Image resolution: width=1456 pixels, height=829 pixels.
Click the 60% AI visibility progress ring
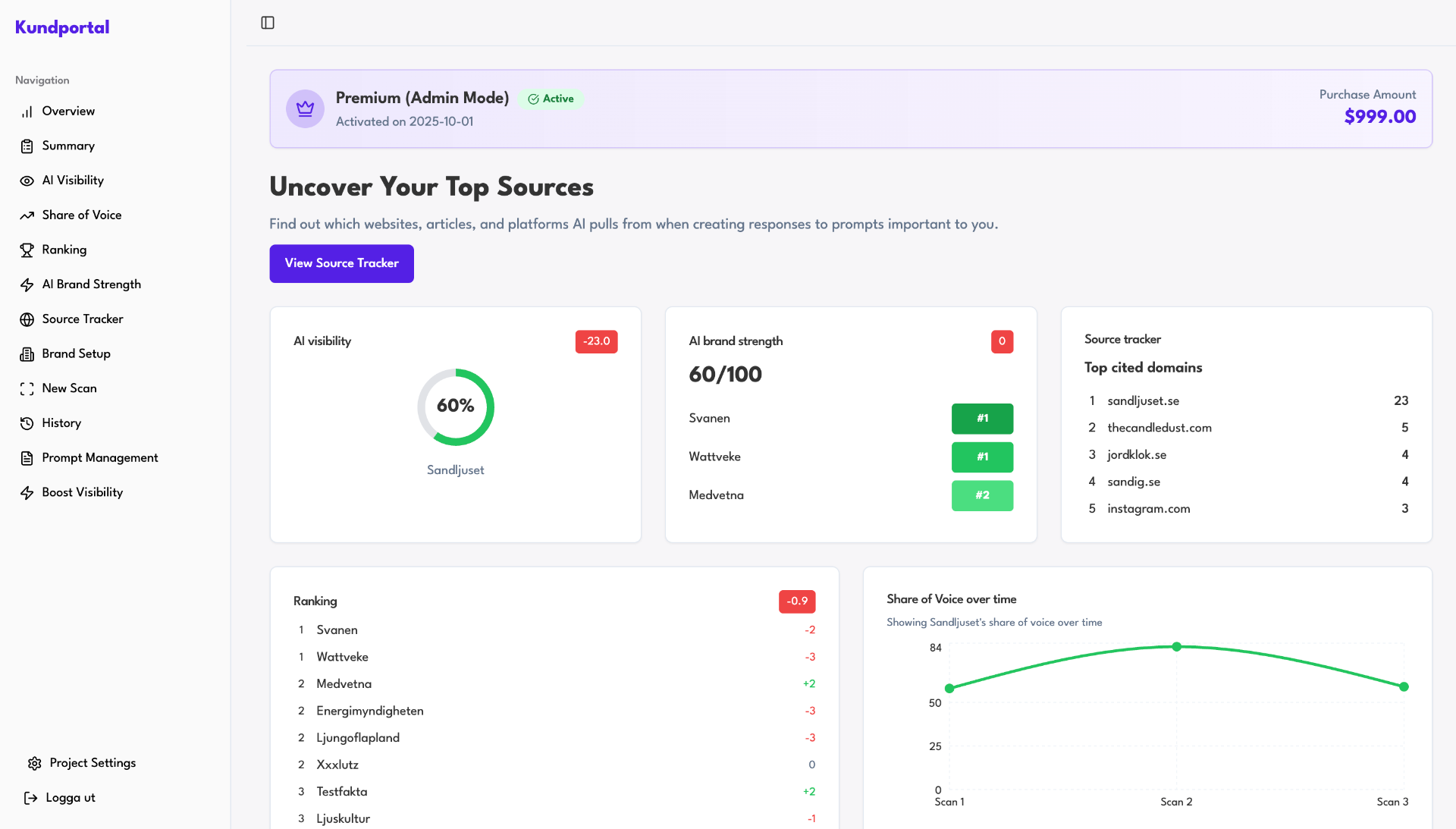click(x=455, y=407)
